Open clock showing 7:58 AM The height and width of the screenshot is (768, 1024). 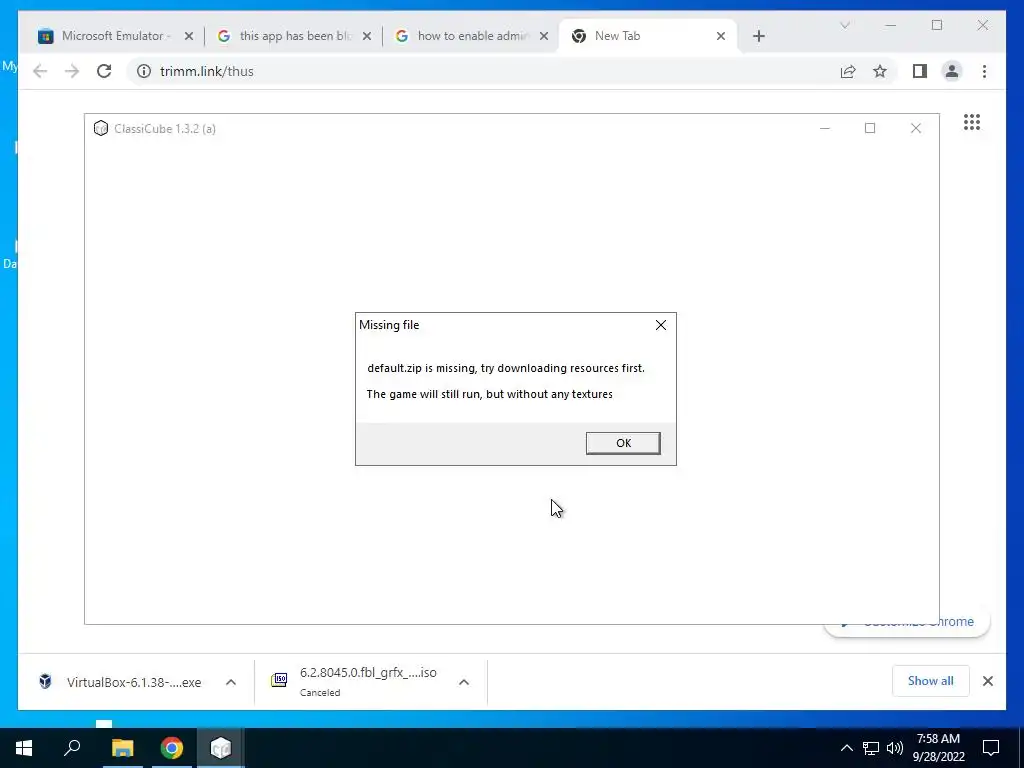938,748
